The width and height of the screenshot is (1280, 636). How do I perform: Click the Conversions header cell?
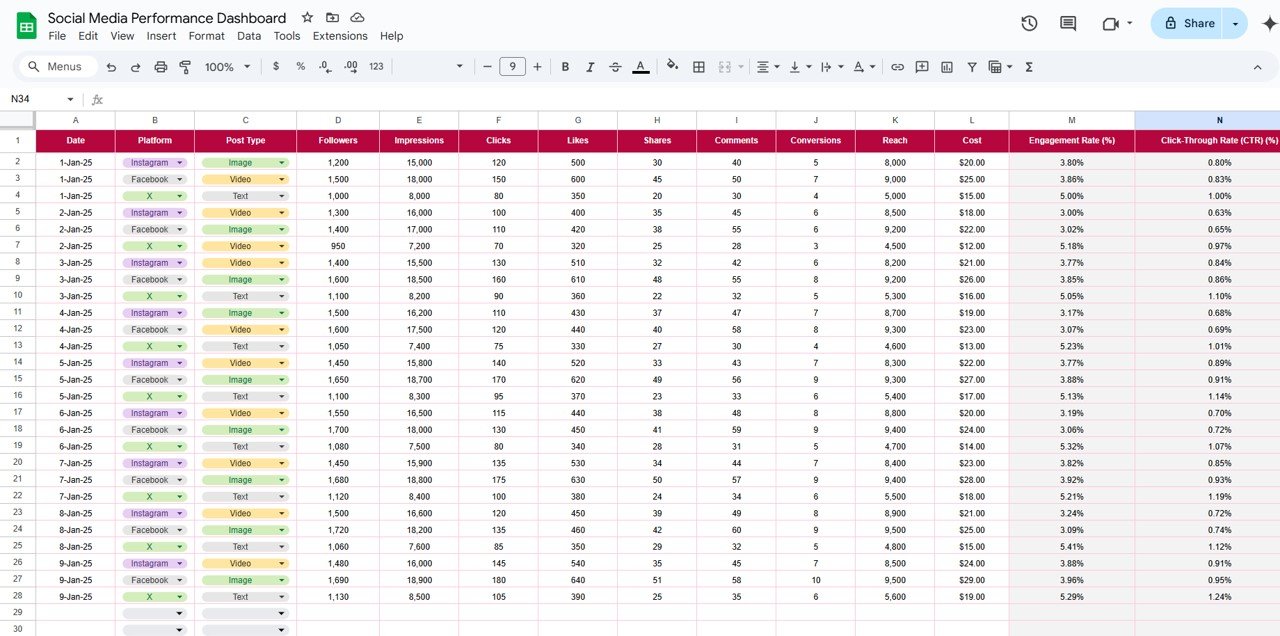(x=815, y=141)
